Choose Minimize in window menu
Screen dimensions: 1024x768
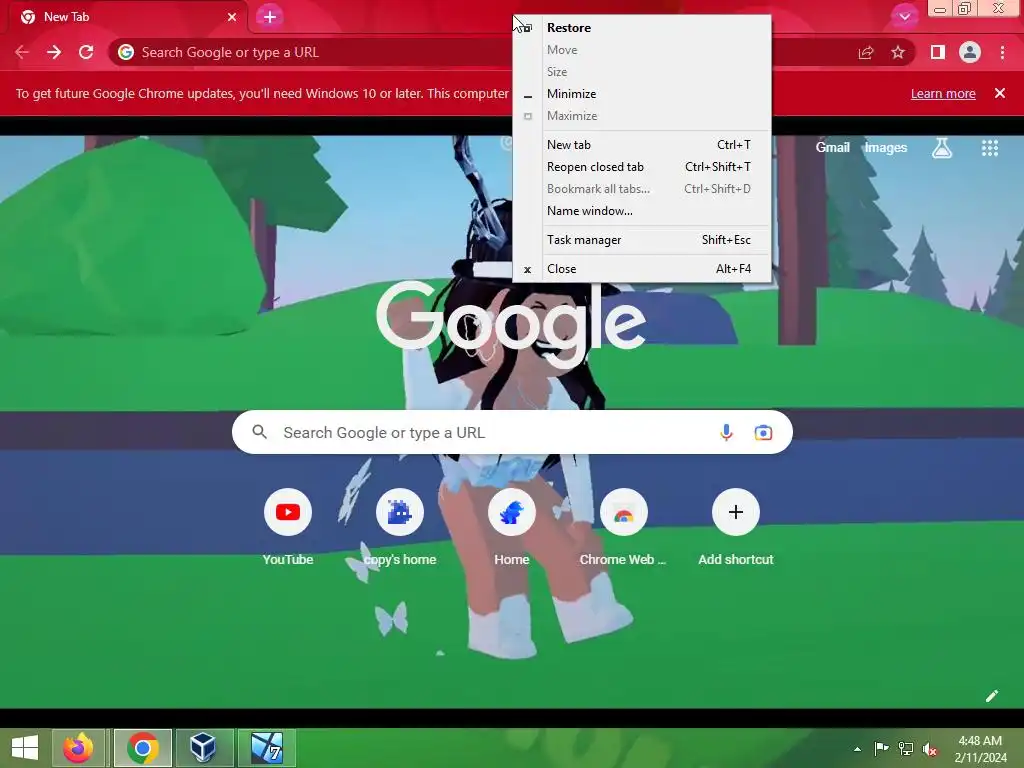[642, 93]
